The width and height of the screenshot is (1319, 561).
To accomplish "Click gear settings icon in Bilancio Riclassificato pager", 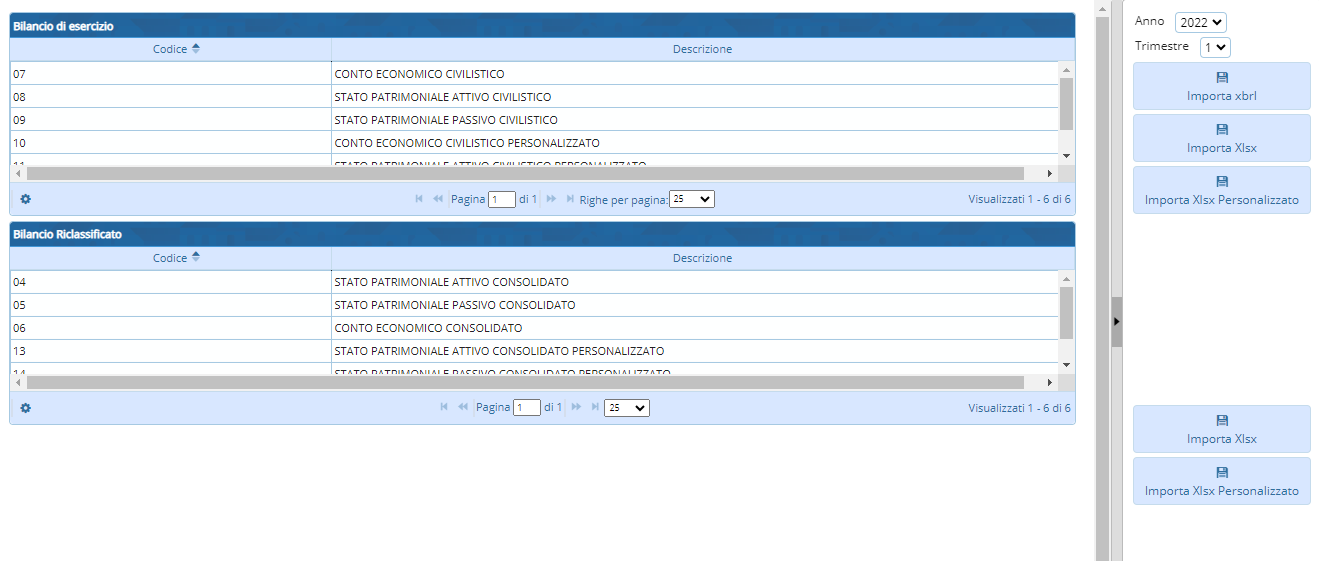I will tap(26, 408).
